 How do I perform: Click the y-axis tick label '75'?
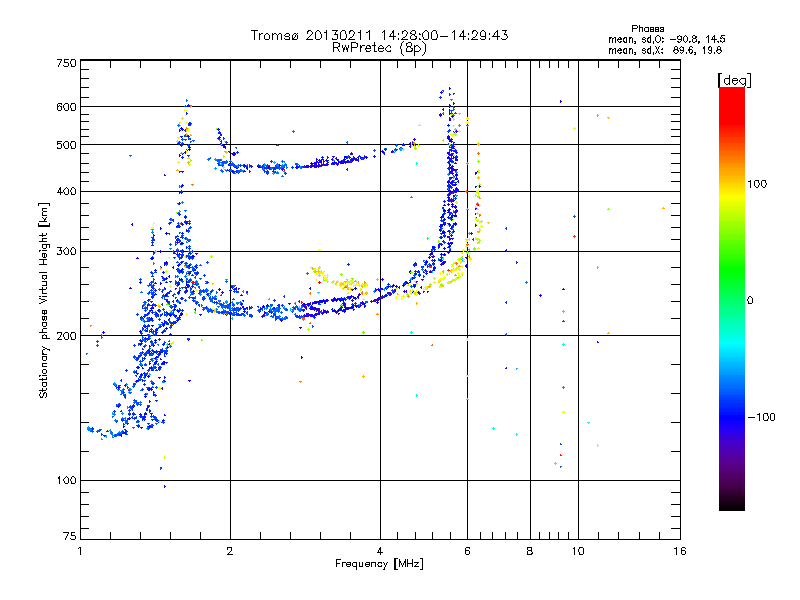coord(70,536)
